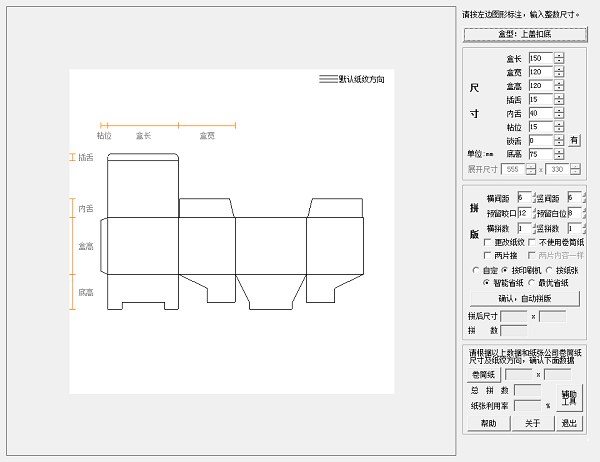This screenshot has height=462, width=600.
Task: Toggle the 两片拼 checkbox
Action: (488, 256)
